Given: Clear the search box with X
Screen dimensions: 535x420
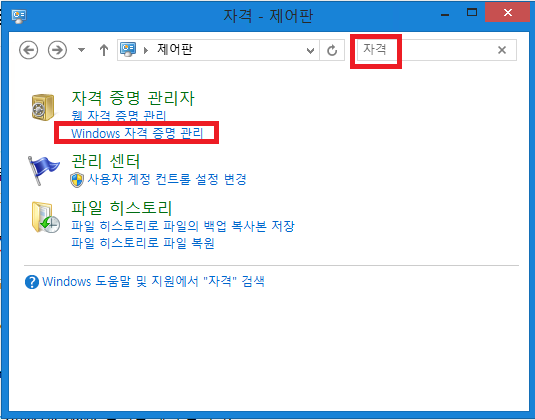Looking at the screenshot, I should click(x=502, y=50).
